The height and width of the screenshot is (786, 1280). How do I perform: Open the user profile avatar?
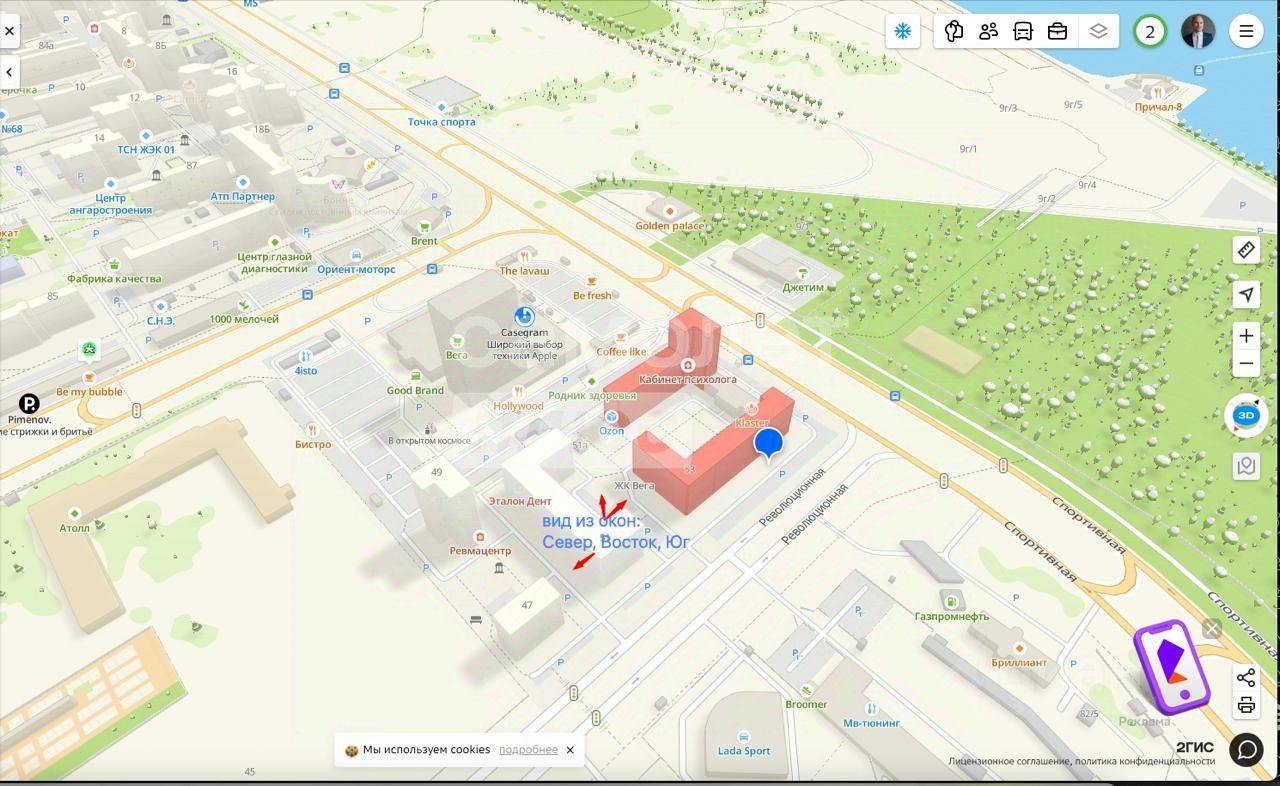(x=1198, y=31)
